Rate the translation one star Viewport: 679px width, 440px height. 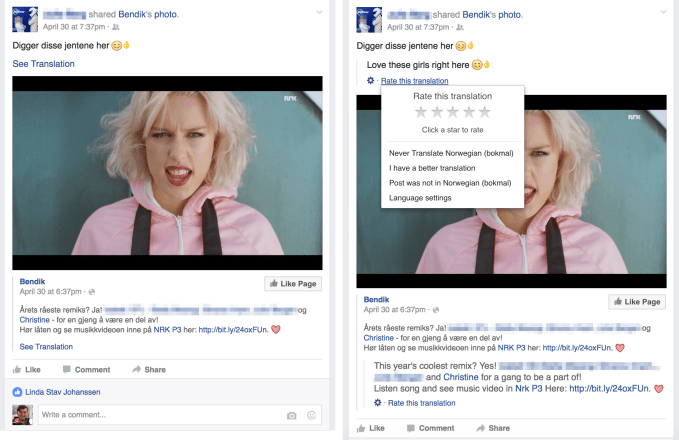coord(420,113)
